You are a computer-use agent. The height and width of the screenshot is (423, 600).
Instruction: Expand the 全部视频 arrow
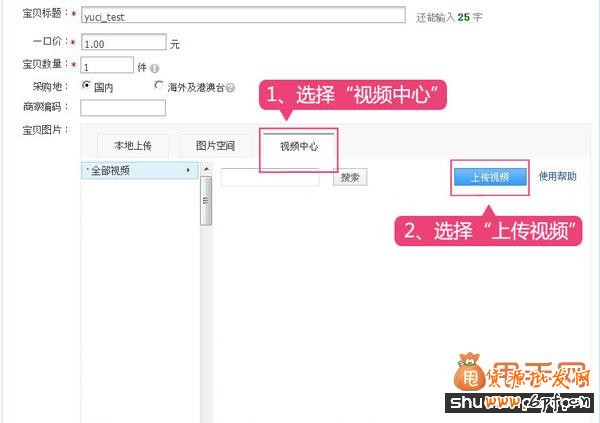(188, 171)
